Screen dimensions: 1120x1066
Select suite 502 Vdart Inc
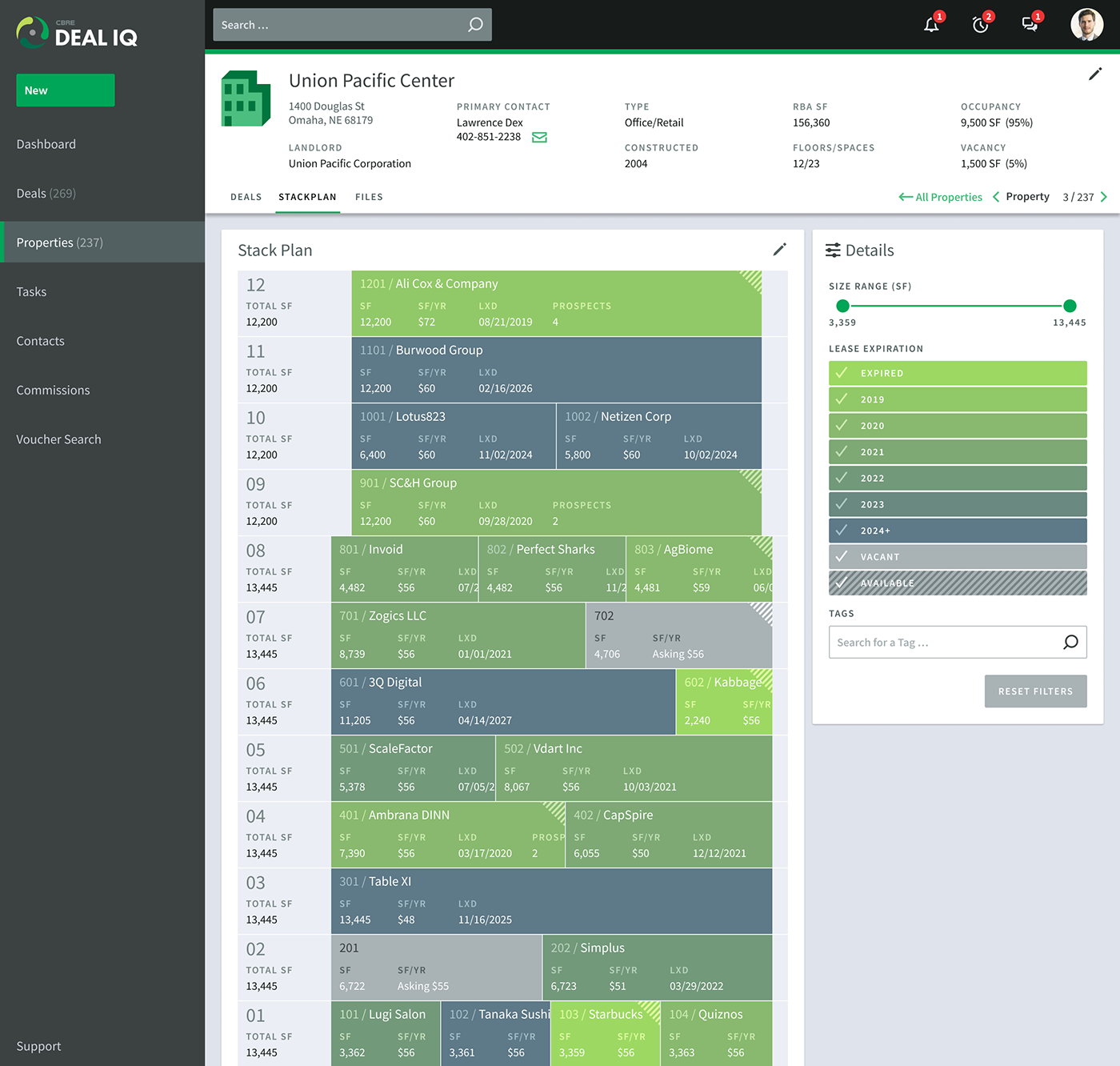634,768
